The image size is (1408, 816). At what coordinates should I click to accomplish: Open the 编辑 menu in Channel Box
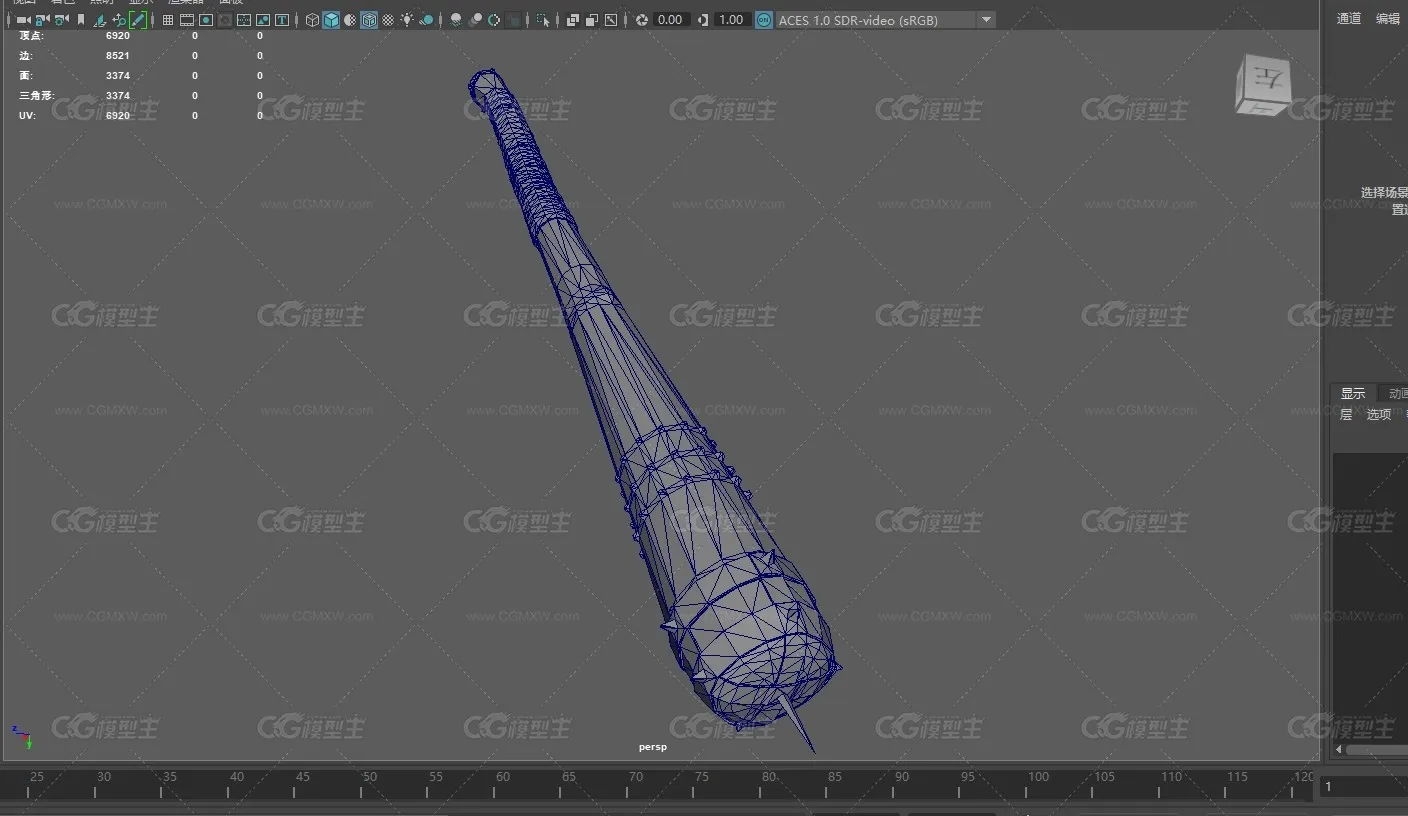click(x=1388, y=18)
